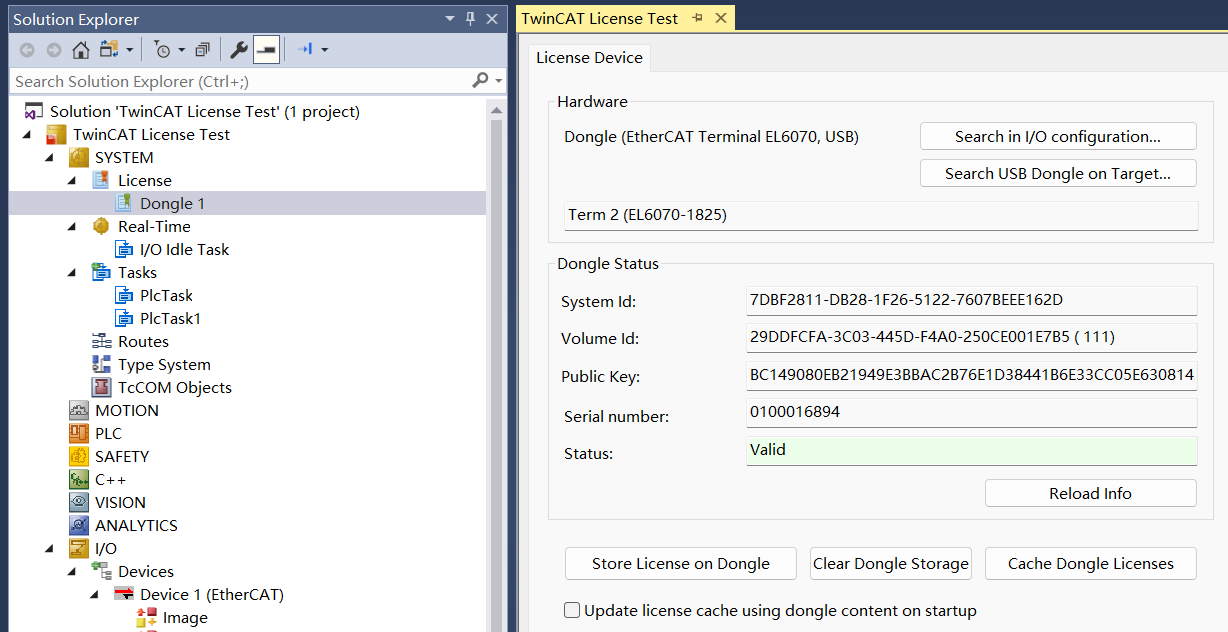Click the Routes icon

[x=101, y=341]
